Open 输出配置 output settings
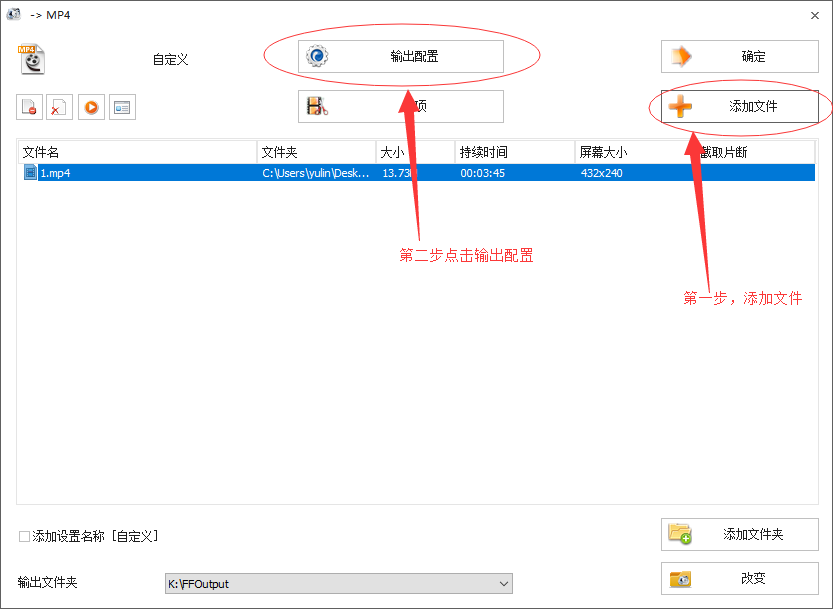Image resolution: width=833 pixels, height=609 pixels. pyautogui.click(x=400, y=56)
